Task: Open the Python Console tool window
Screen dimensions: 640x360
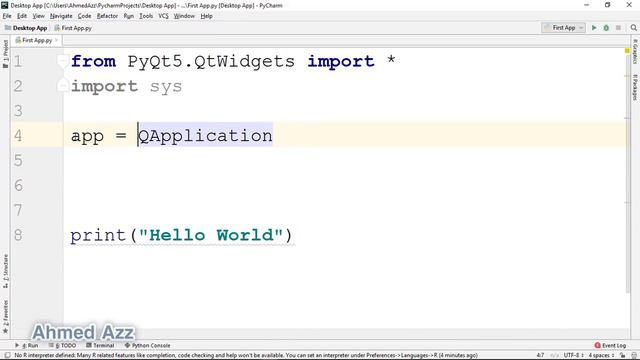Action: (147, 345)
